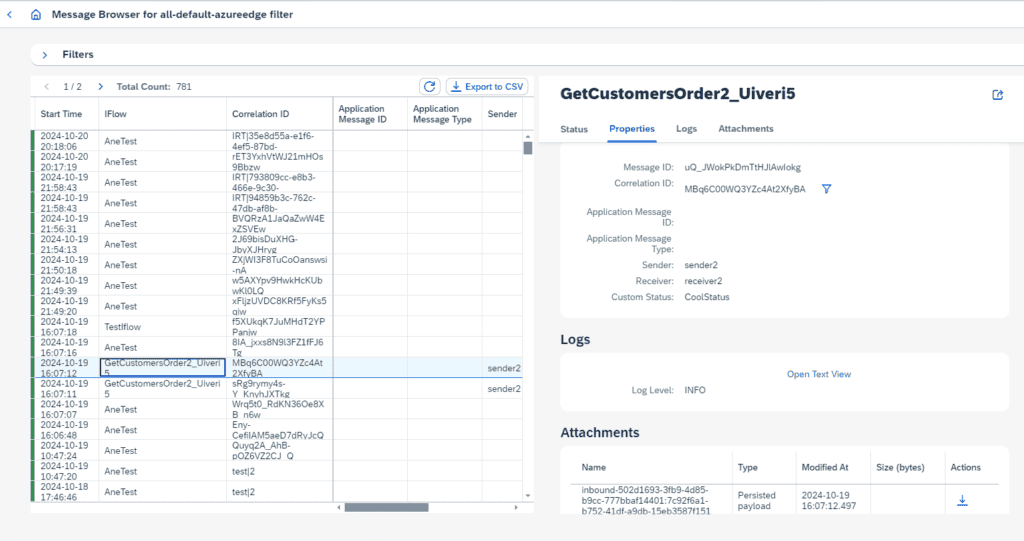This screenshot has width=1024, height=541.
Task: Click correlation ID BVQRzA1JaQaZwW4ExZSVEw cell
Action: pos(278,223)
